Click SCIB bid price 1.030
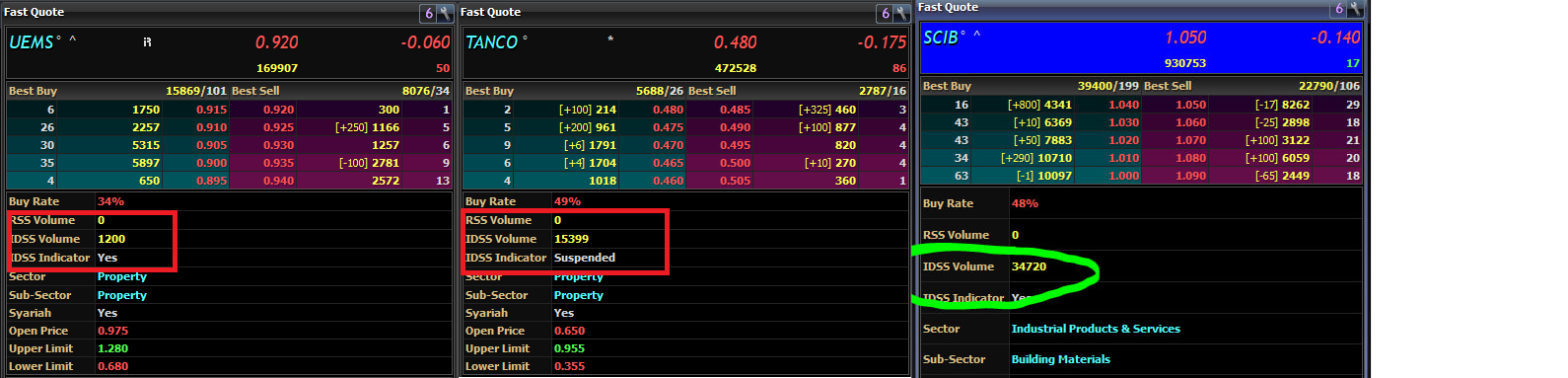1568x378 pixels. [1124, 122]
